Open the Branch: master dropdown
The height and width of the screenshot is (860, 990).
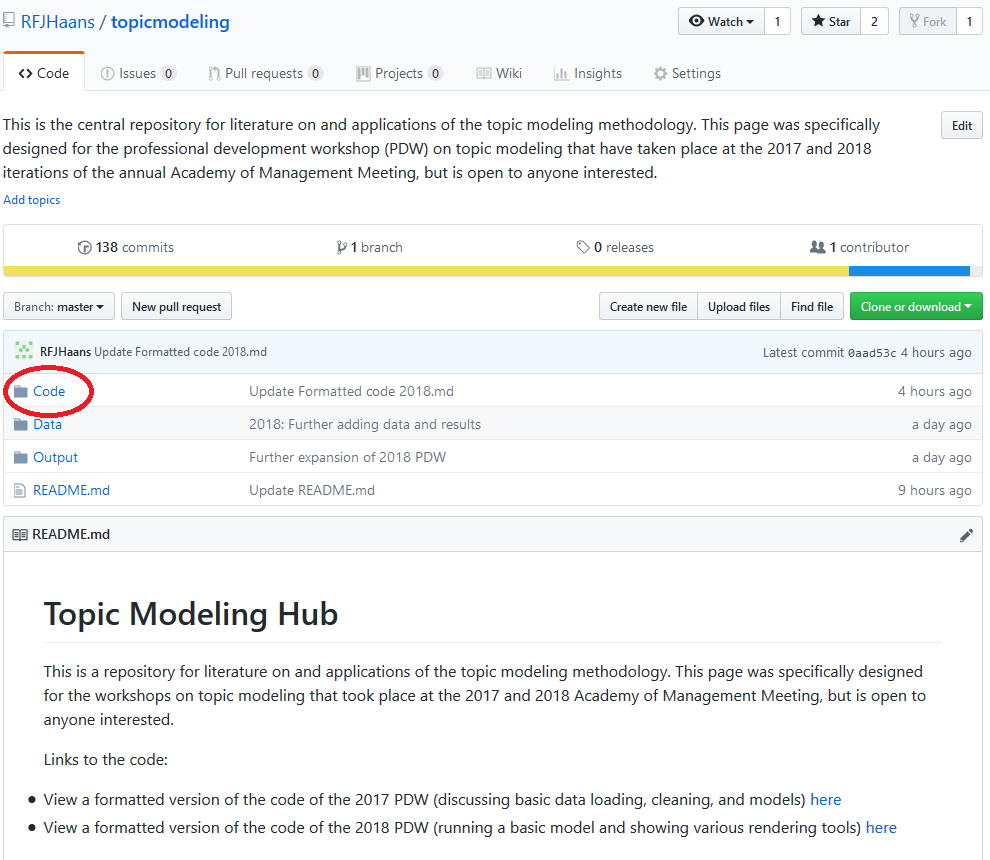[x=59, y=306]
